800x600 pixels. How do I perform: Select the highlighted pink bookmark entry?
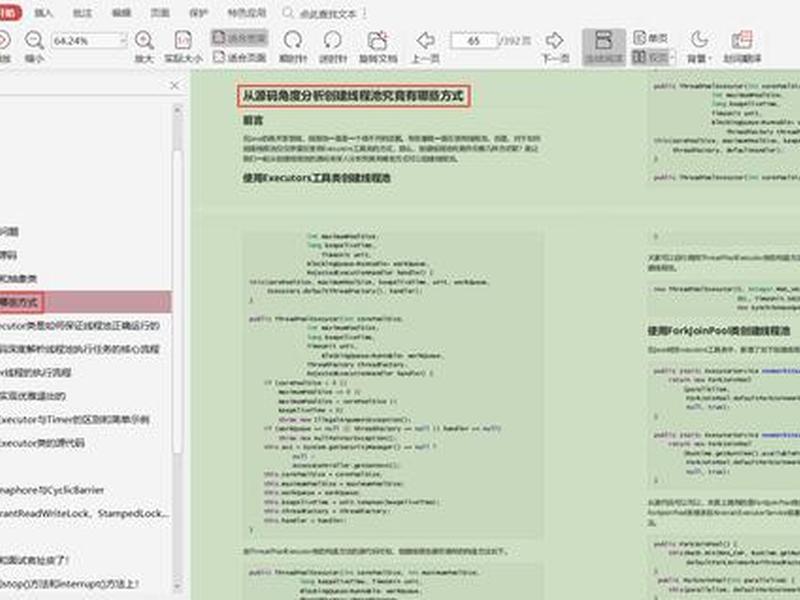(x=86, y=302)
